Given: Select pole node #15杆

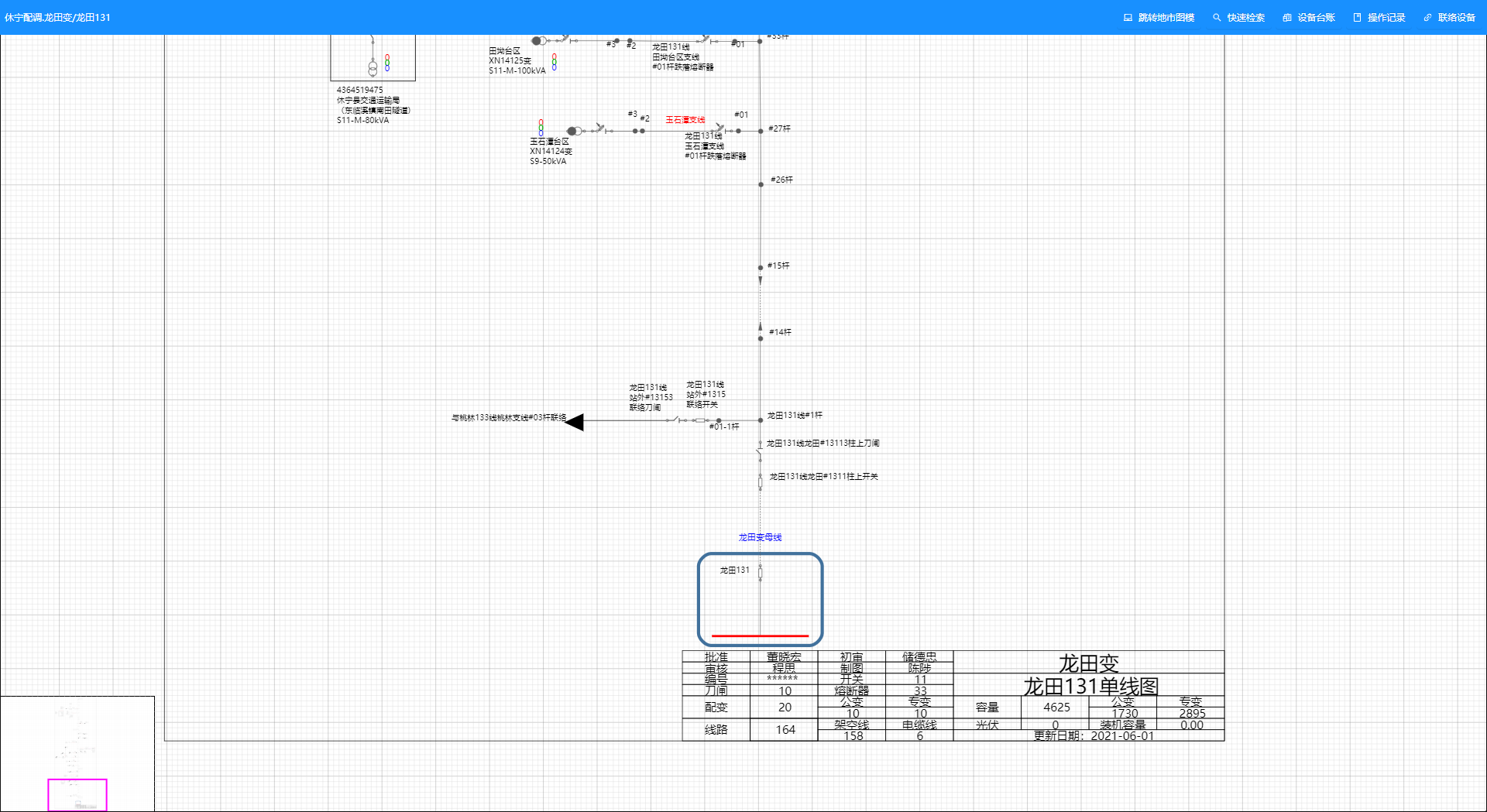Looking at the screenshot, I should [x=761, y=268].
